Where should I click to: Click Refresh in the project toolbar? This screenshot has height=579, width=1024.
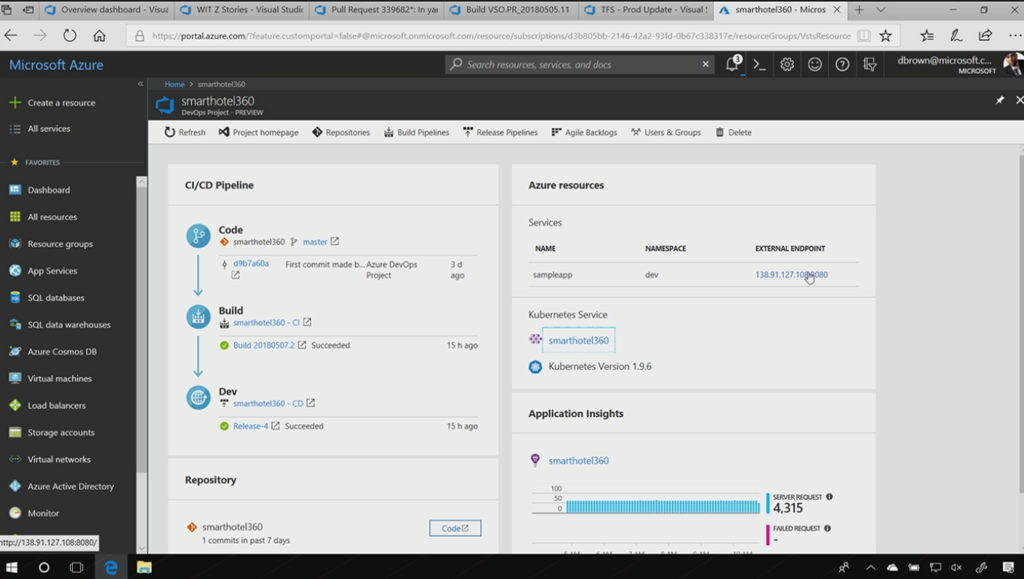click(x=185, y=132)
